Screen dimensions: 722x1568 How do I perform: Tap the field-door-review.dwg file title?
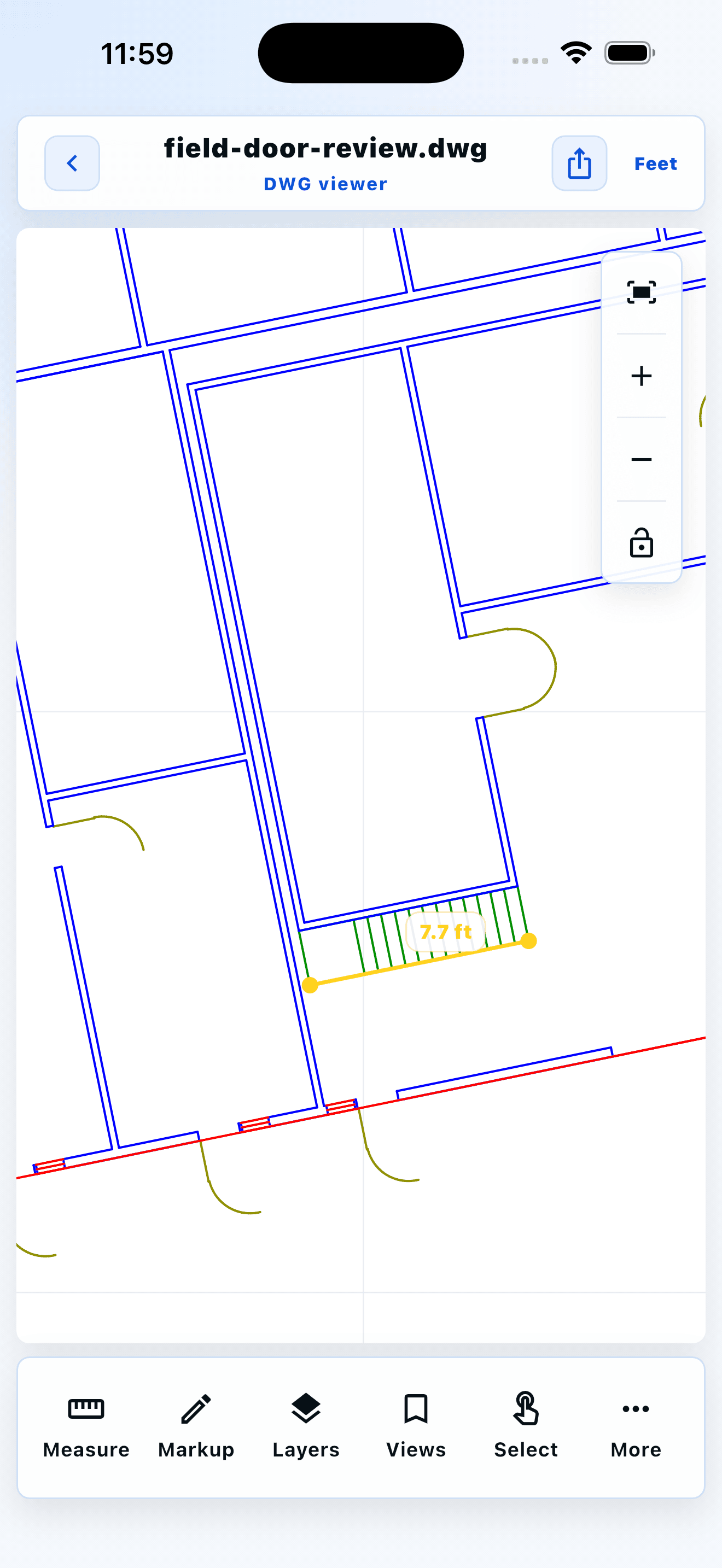pos(325,148)
